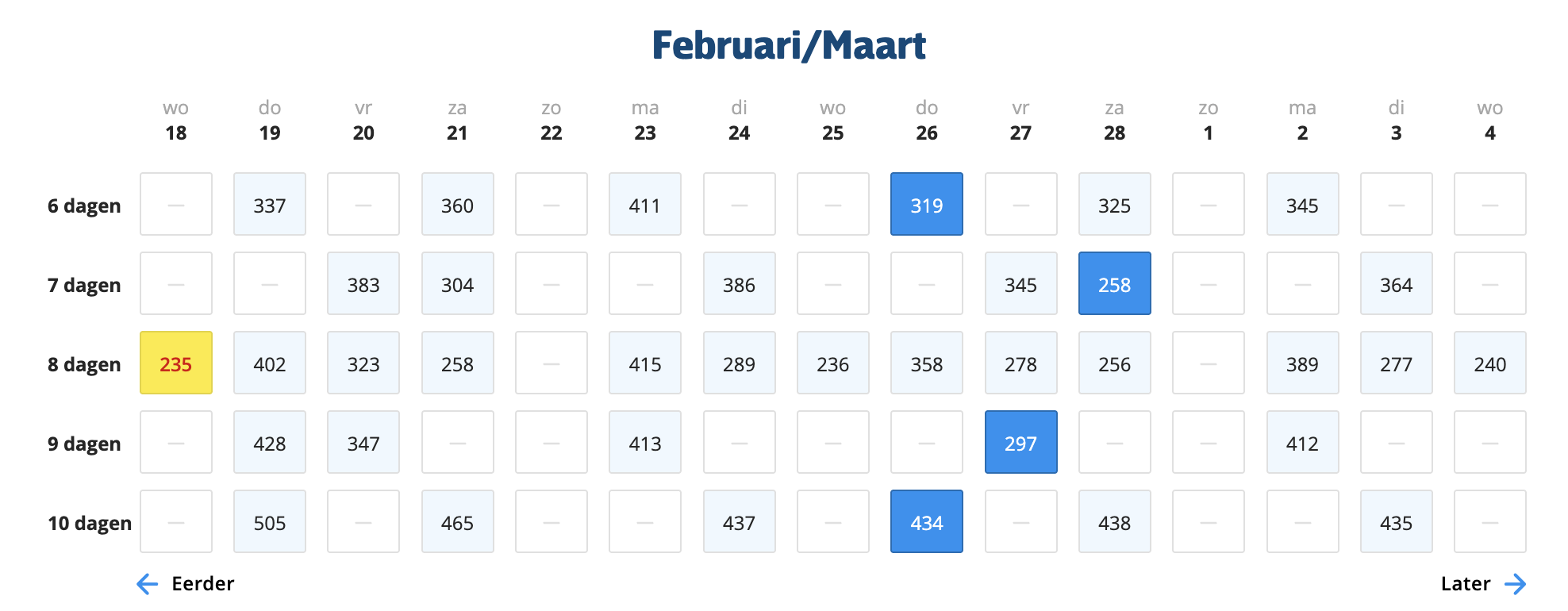Screen dimensions: 1568x611
Task: Pick price 240 on Wednesday 4
Action: point(1489,363)
